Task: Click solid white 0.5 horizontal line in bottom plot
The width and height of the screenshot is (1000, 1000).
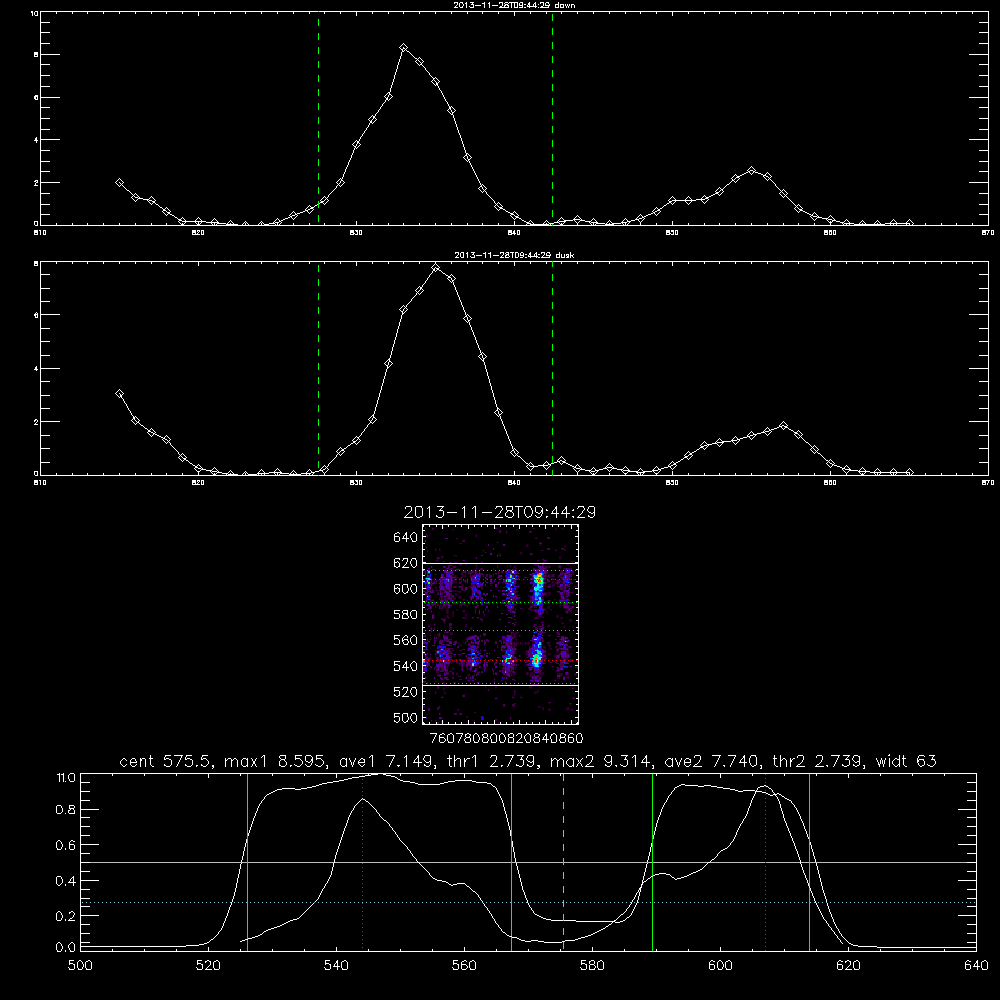Action: point(529,862)
